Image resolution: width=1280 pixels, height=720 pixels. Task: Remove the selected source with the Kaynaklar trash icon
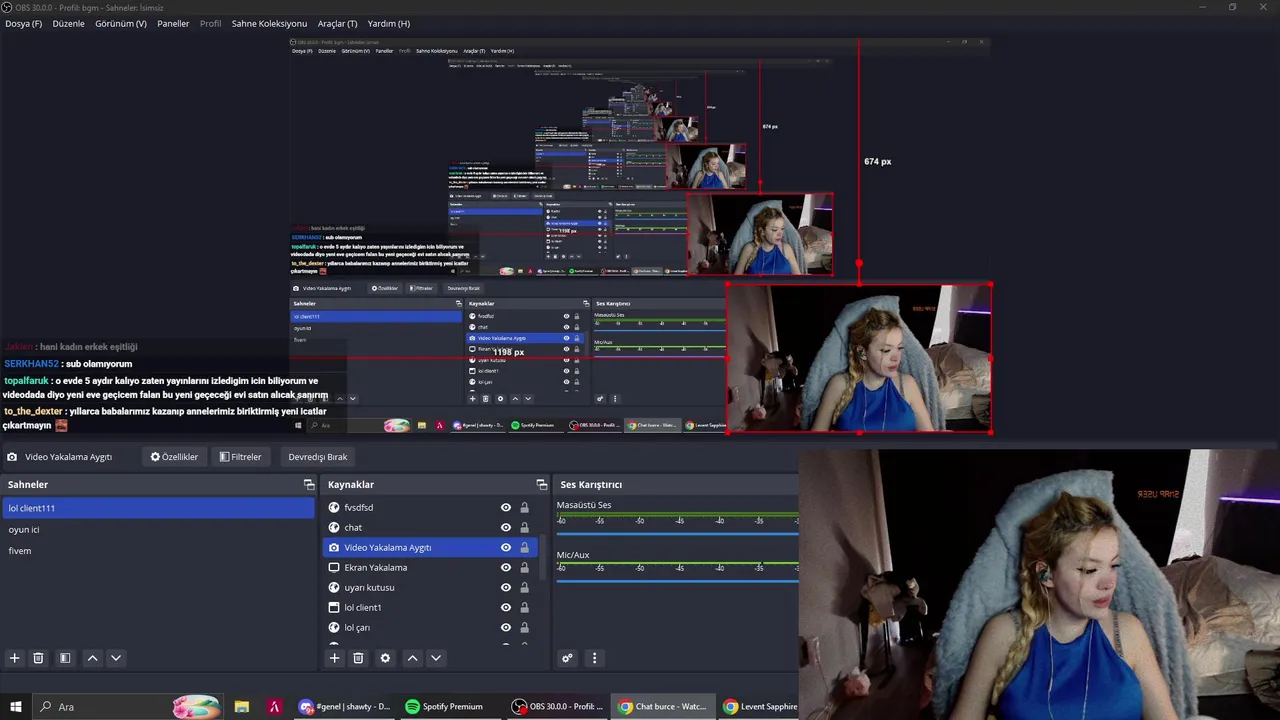click(x=359, y=658)
